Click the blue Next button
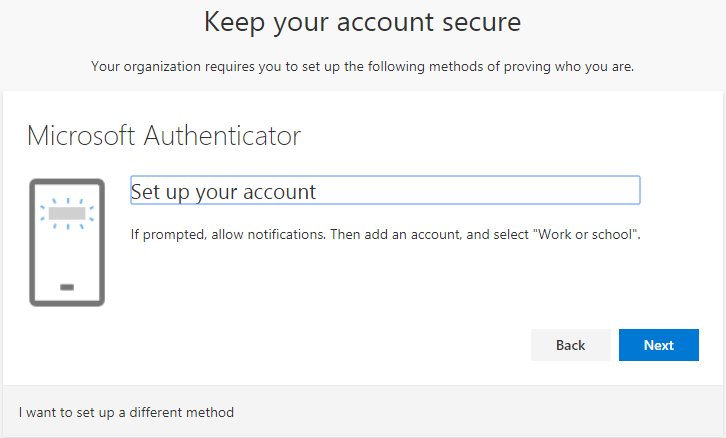This screenshot has width=726, height=438. (x=658, y=345)
